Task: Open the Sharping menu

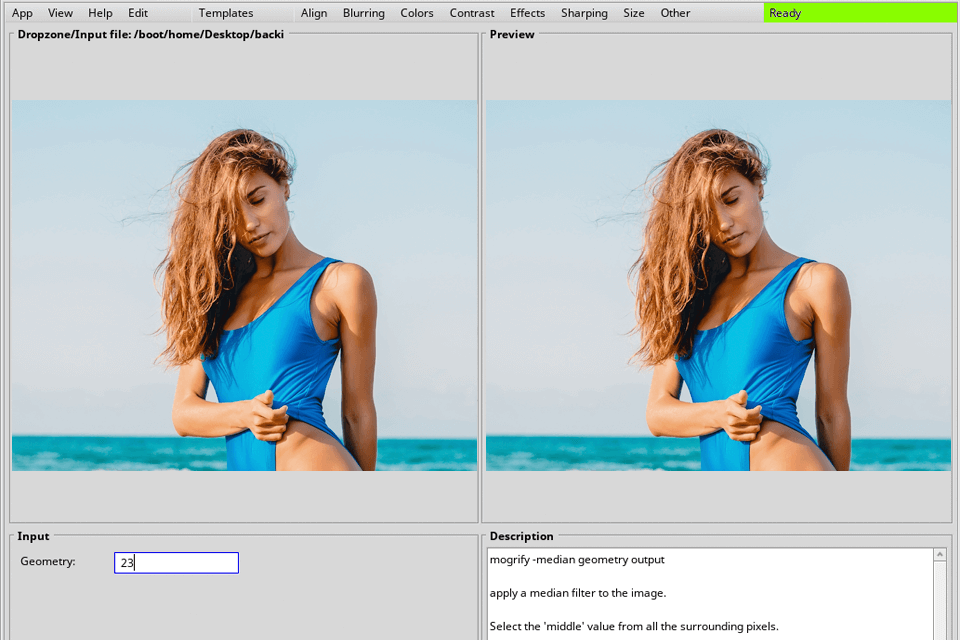Action: click(584, 12)
